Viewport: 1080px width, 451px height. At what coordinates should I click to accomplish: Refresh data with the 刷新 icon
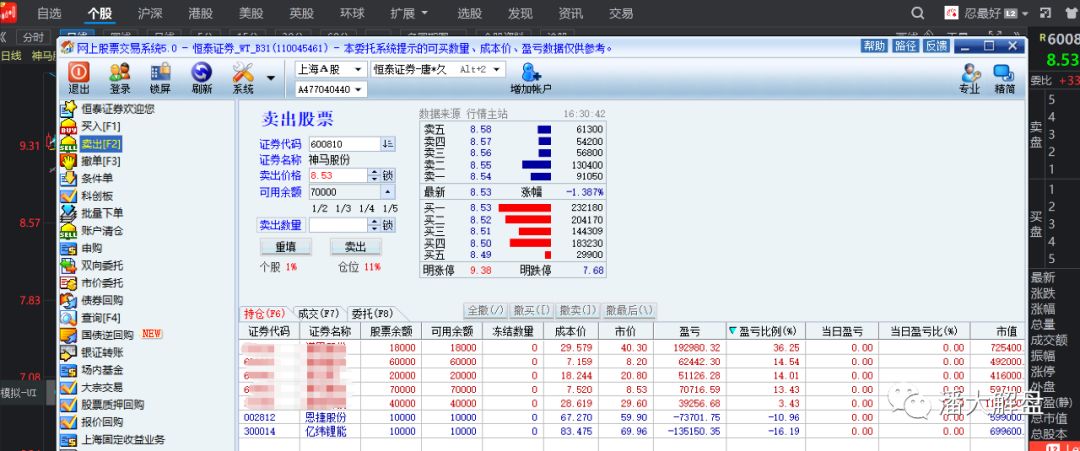click(202, 78)
